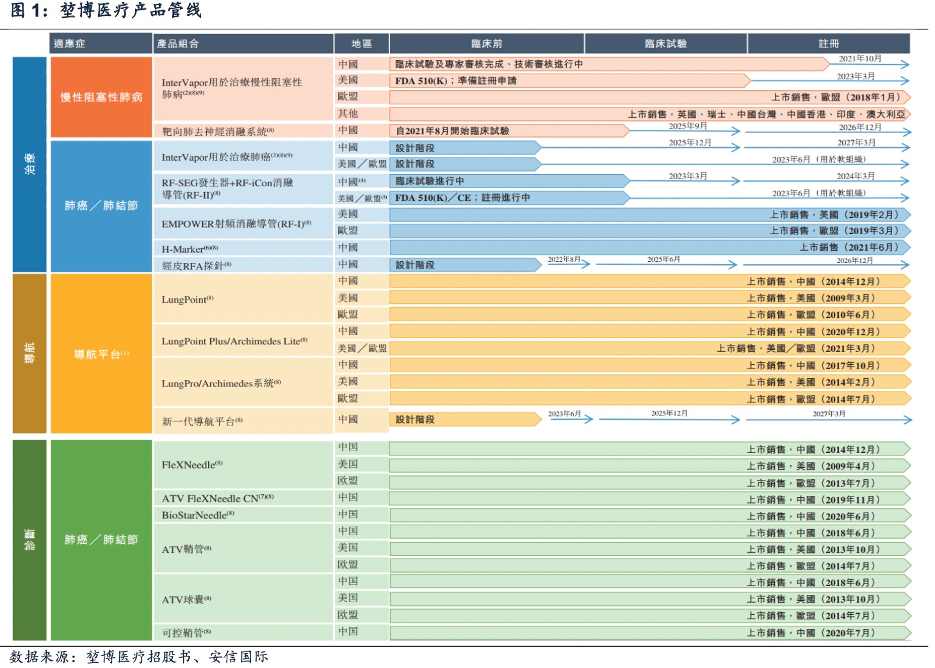Select bar 上市銷售·歐盟（2019年3月）
Image resolution: width=935 pixels, height=668 pixels.
[x=650, y=231]
